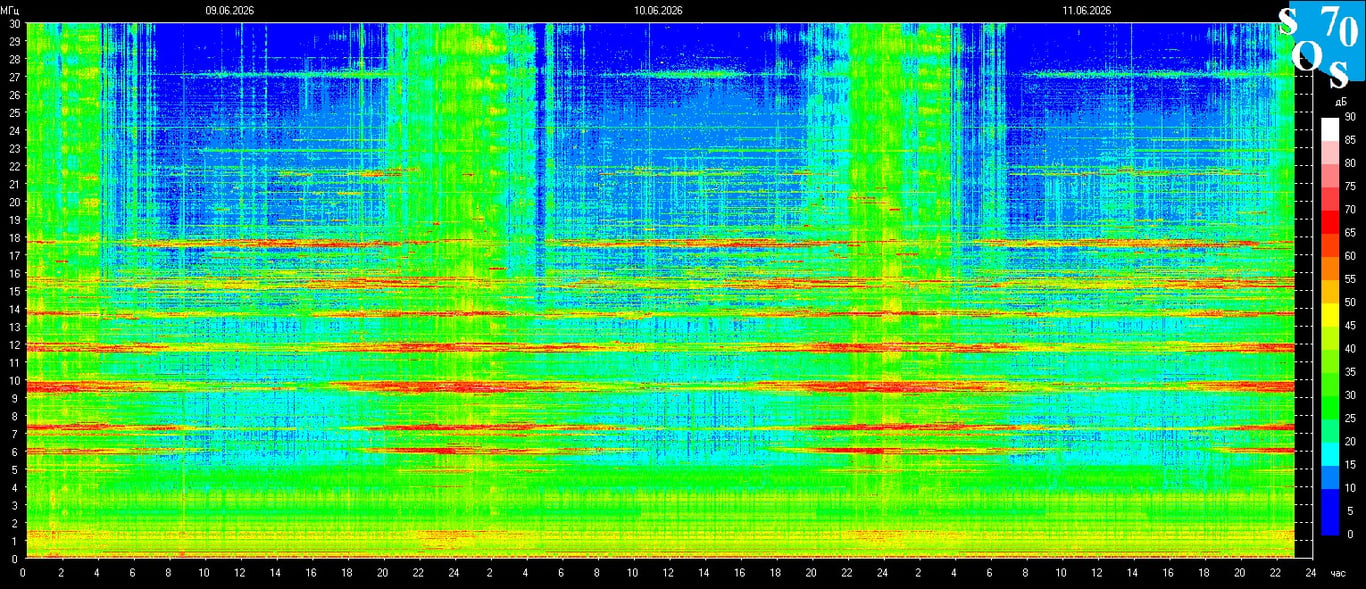The width and height of the screenshot is (1366, 589).
Task: Click the 35 value on dB color scale
Action: tap(1349, 372)
